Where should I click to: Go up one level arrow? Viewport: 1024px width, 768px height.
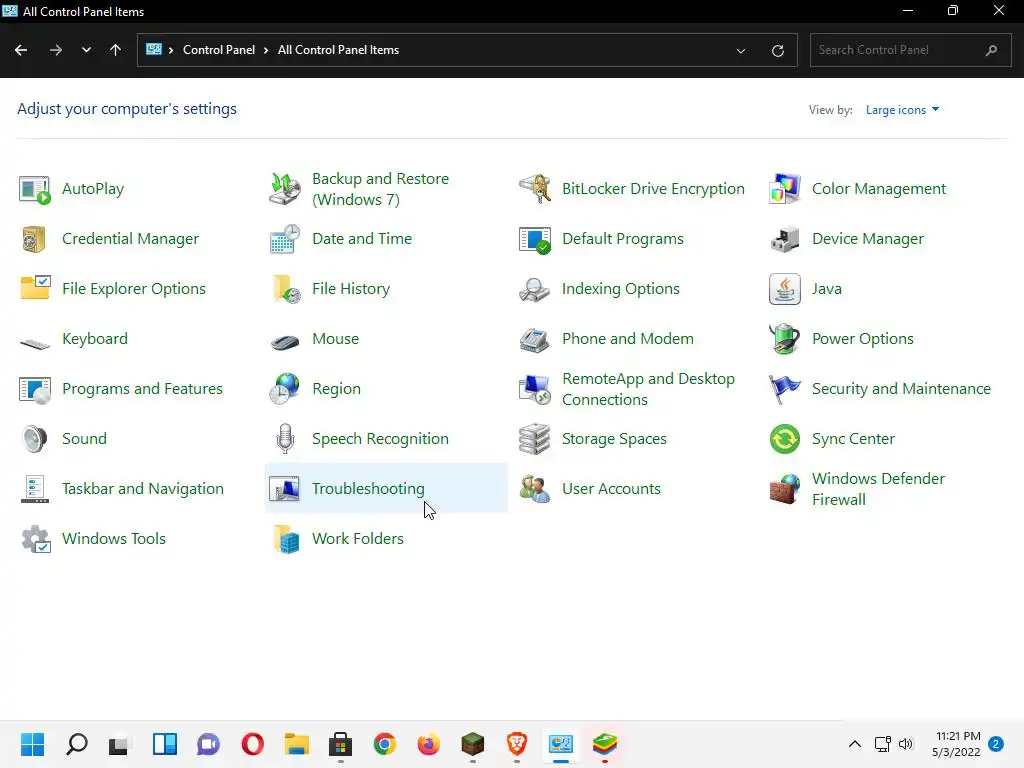coord(116,50)
